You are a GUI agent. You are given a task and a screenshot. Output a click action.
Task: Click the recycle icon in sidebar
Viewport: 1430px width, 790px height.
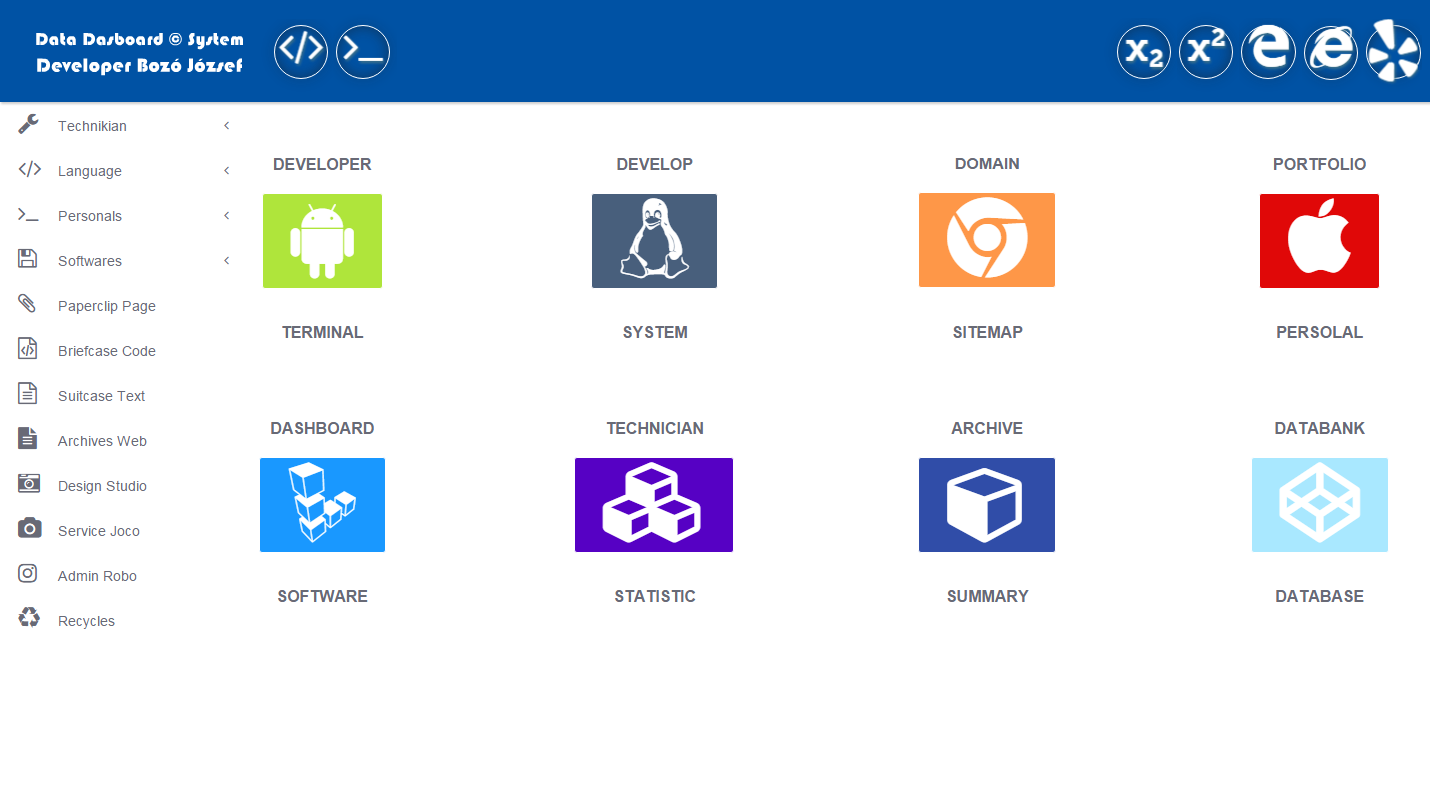click(29, 618)
